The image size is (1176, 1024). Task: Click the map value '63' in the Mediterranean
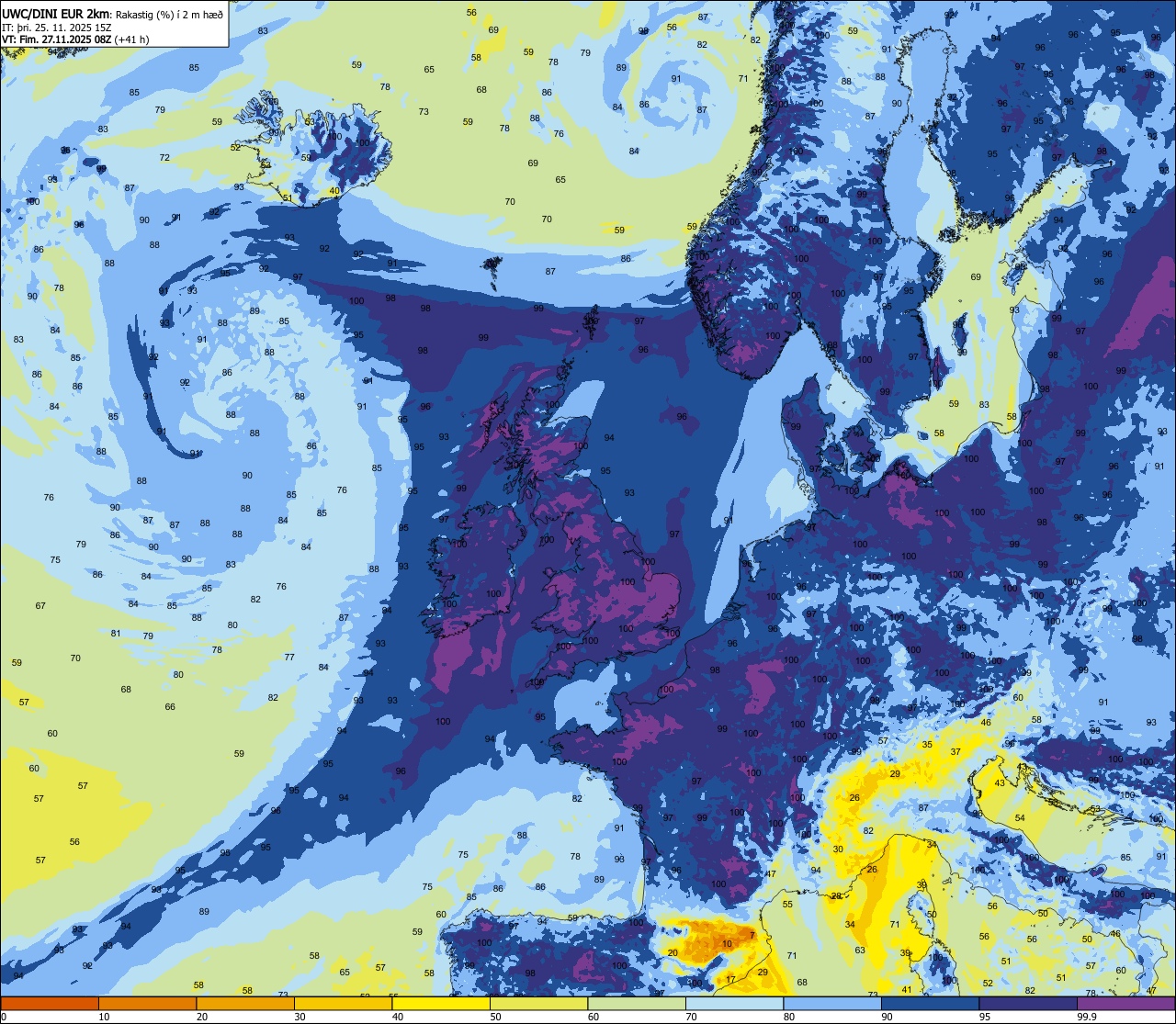(x=860, y=951)
